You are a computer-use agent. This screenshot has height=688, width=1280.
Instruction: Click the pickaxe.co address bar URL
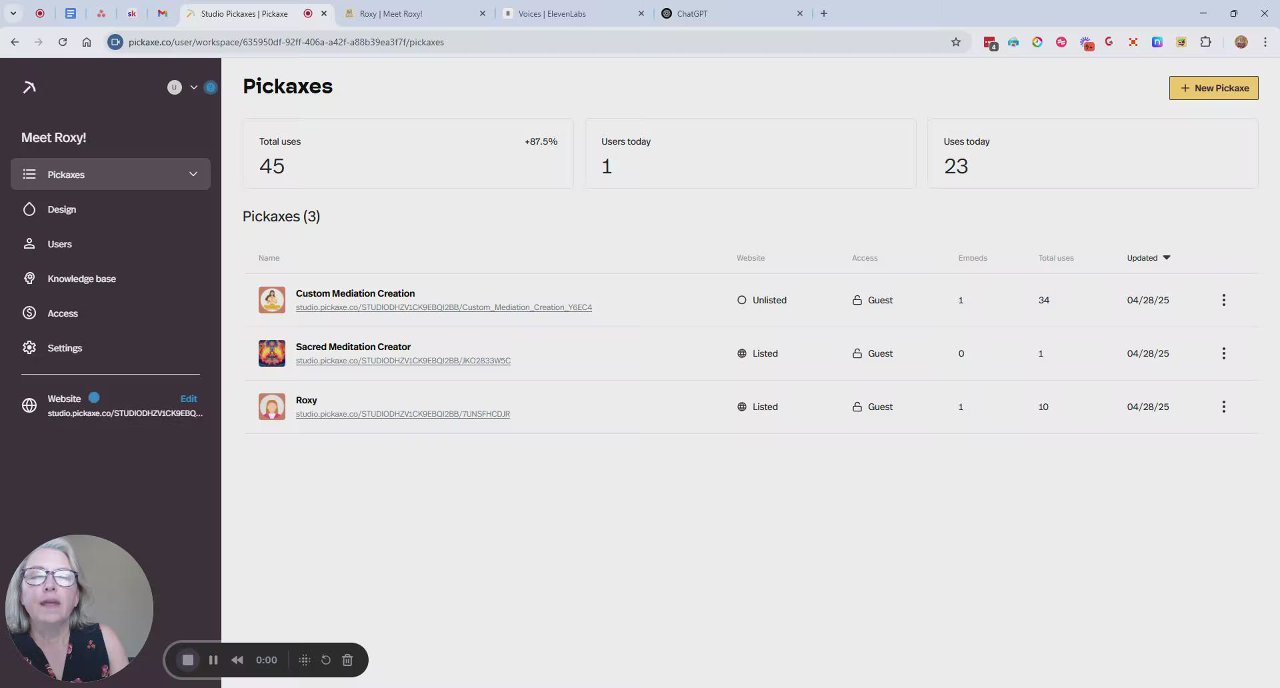tap(286, 42)
